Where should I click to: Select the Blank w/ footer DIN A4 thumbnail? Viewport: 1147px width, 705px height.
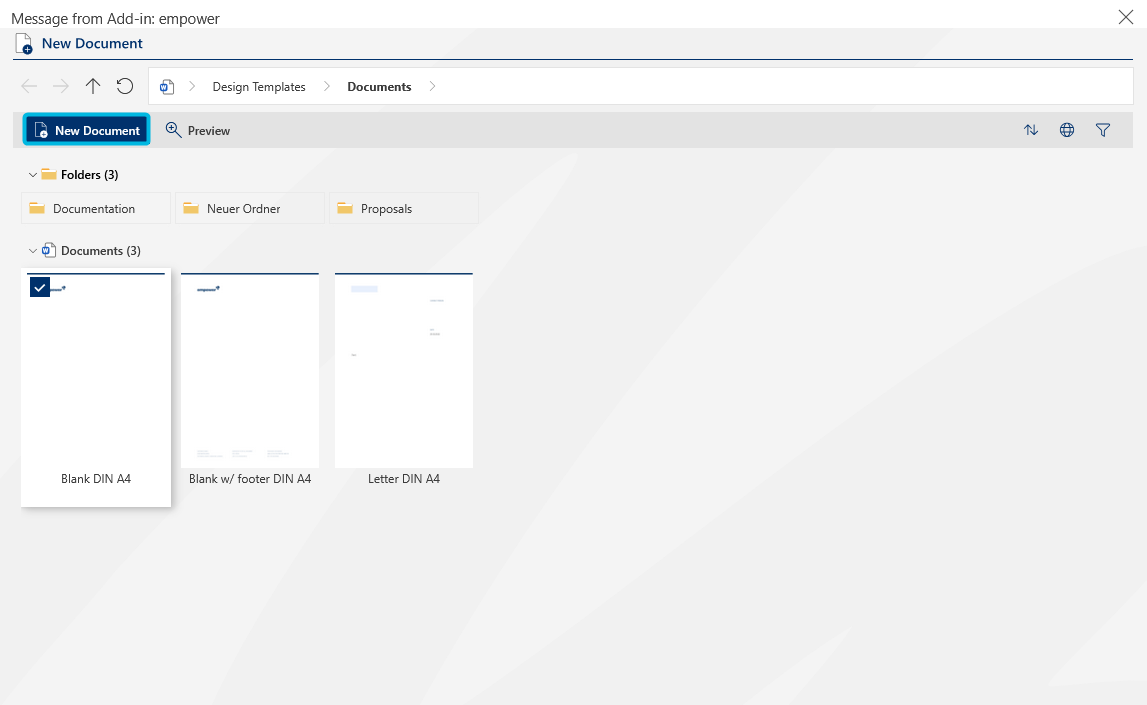tap(250, 370)
